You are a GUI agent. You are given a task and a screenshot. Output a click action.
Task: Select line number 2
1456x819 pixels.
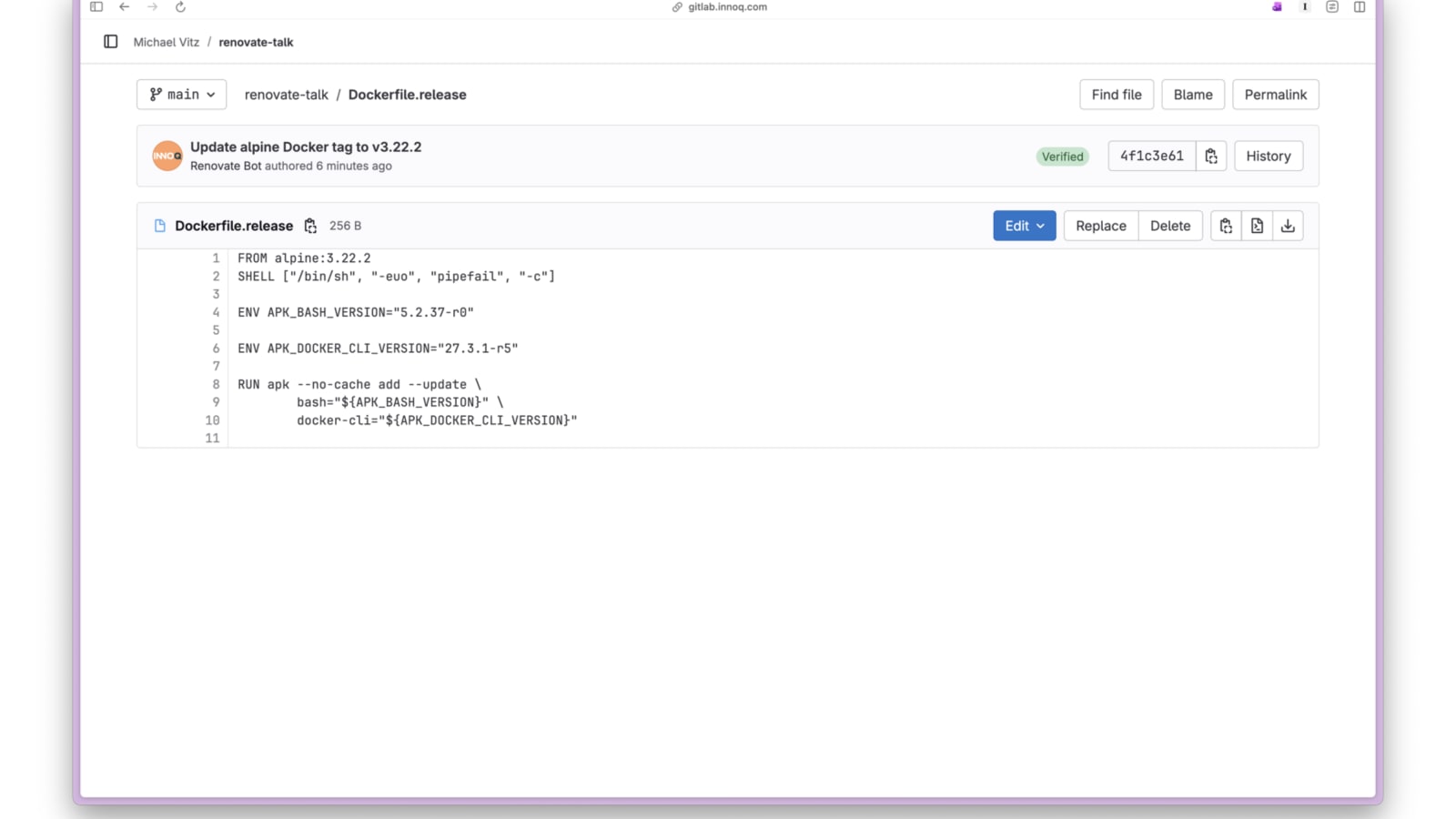[x=216, y=277]
